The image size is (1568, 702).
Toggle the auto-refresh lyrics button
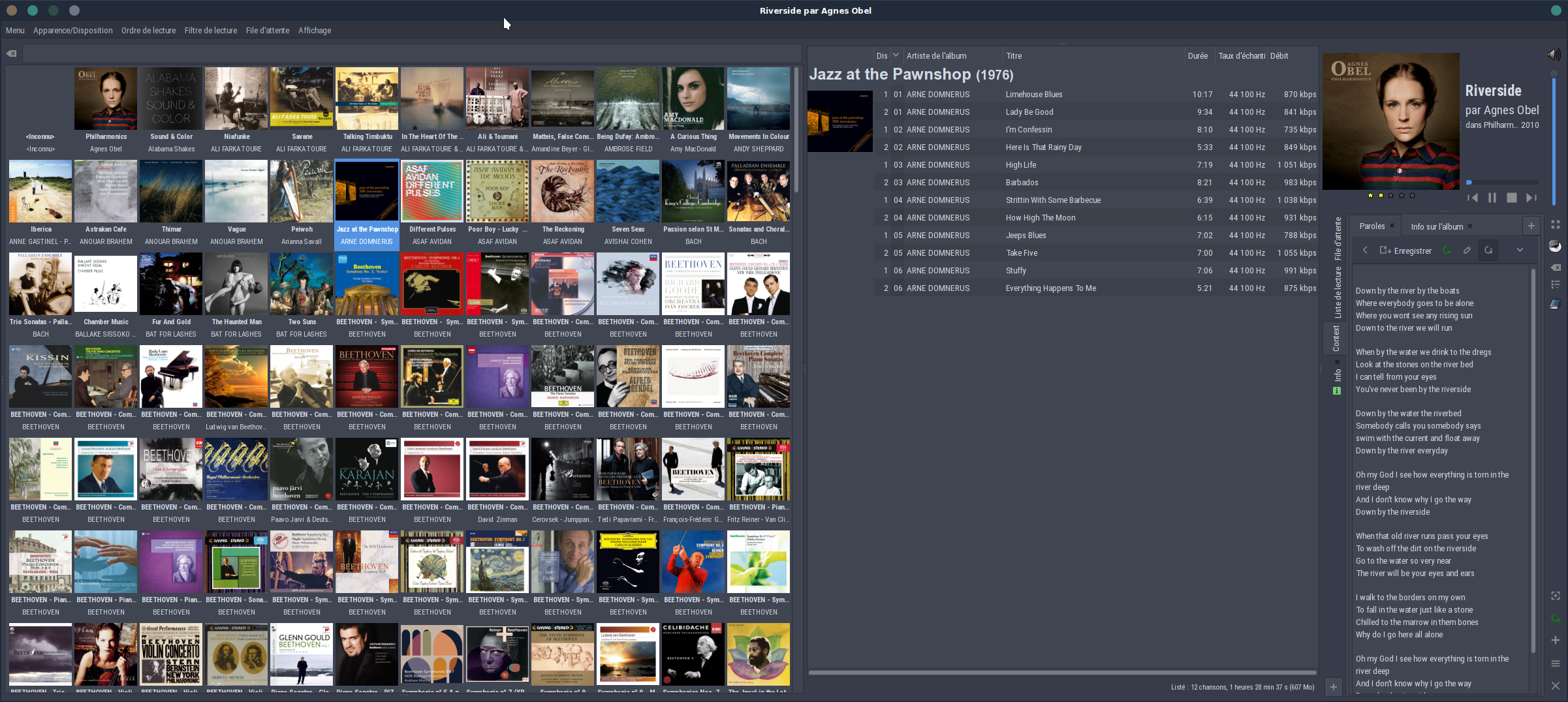(1488, 251)
